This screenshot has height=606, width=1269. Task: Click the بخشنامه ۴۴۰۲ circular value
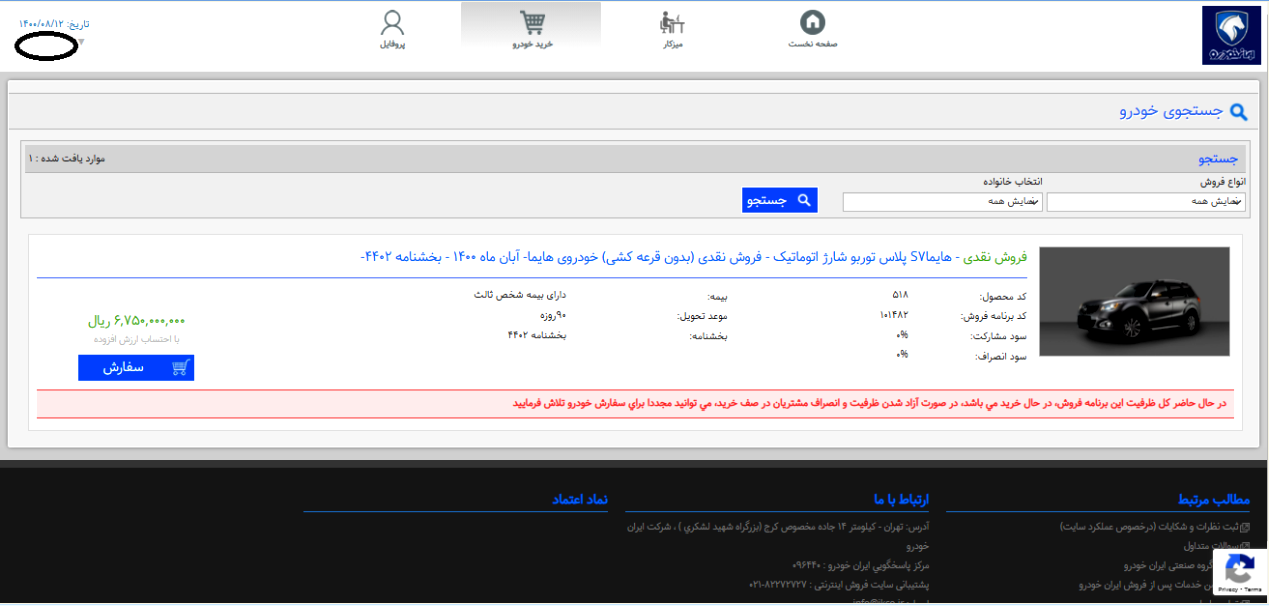pos(537,335)
